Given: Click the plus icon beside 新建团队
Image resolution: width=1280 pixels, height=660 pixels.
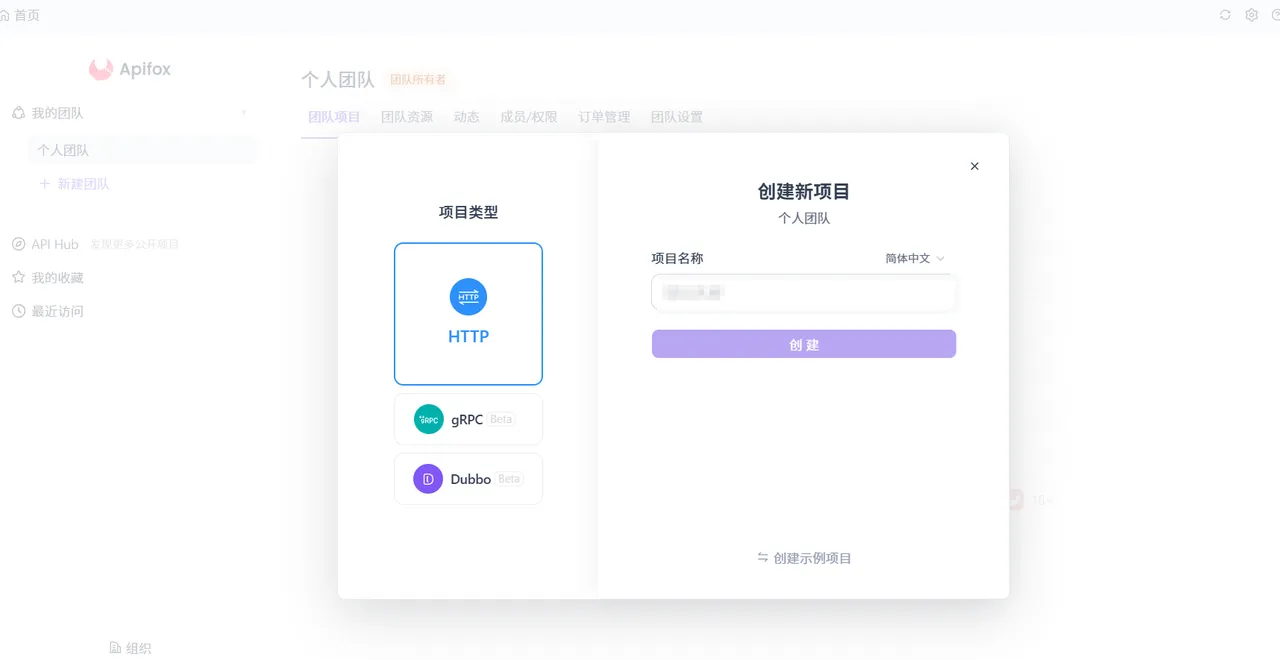Looking at the screenshot, I should point(44,184).
